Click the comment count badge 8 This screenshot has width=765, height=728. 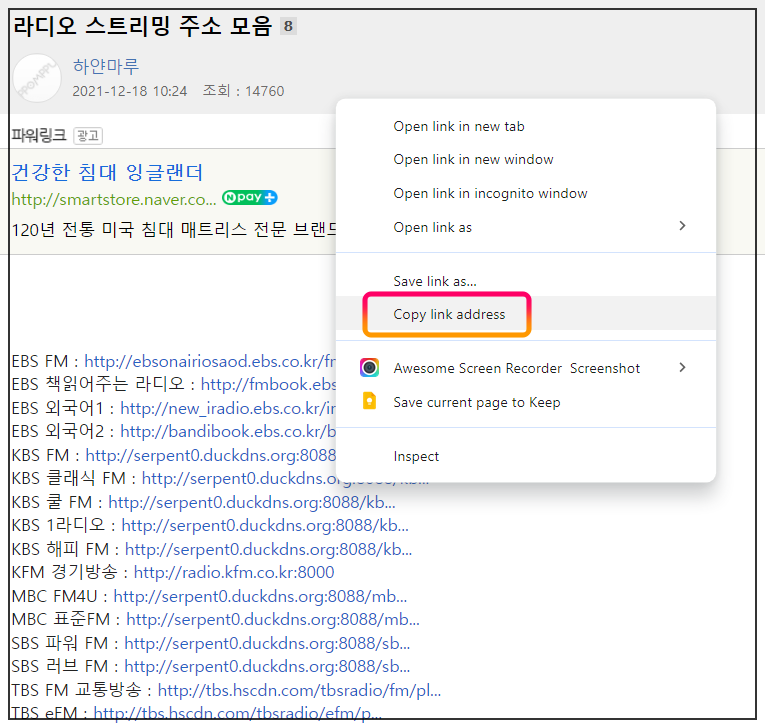click(x=288, y=26)
